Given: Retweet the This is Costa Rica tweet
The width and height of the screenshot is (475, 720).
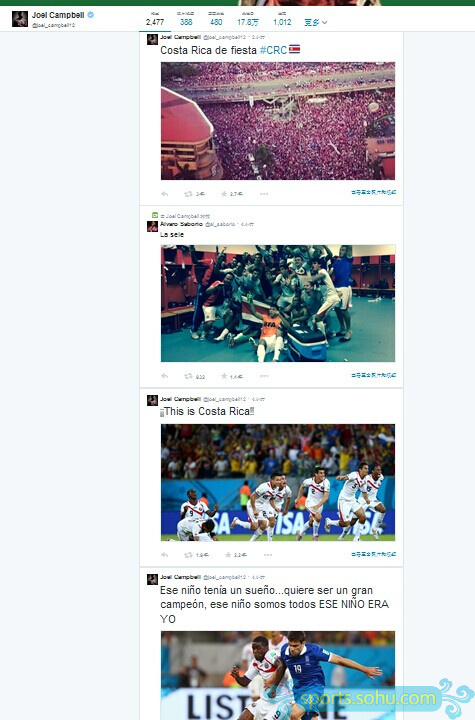Looking at the screenshot, I should pos(188,555).
